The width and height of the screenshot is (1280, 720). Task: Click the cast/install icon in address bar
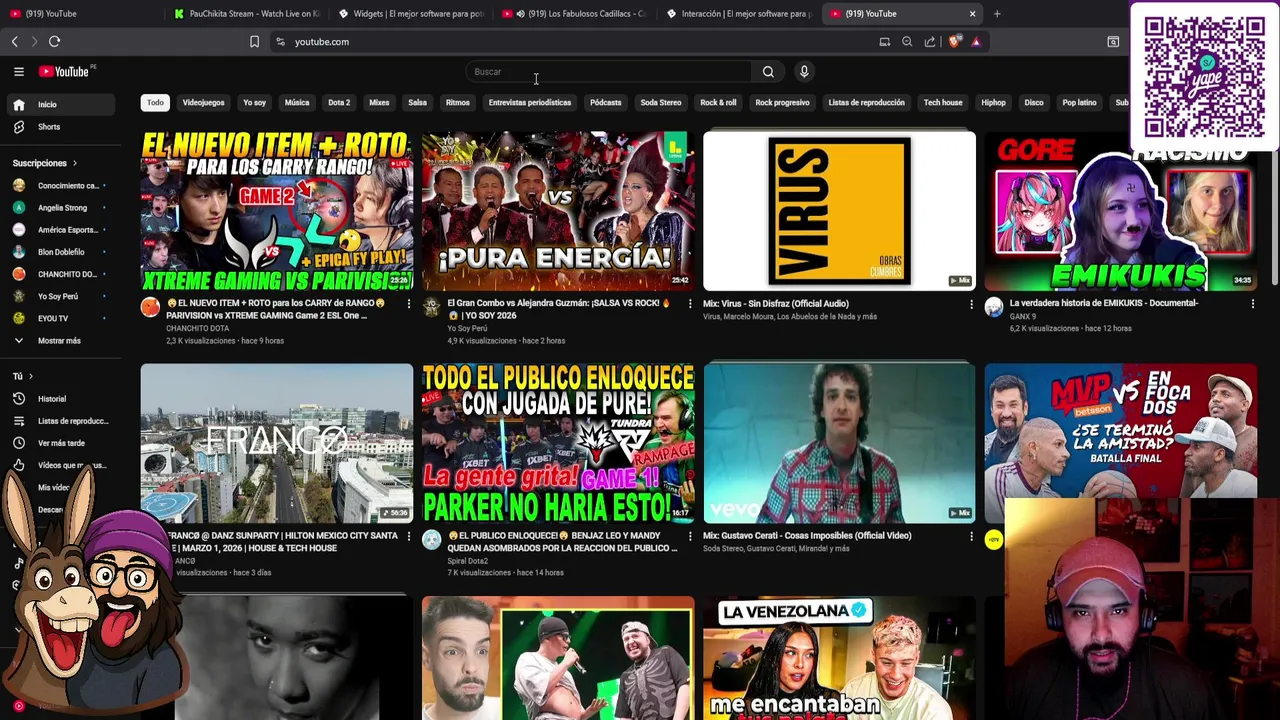[884, 42]
